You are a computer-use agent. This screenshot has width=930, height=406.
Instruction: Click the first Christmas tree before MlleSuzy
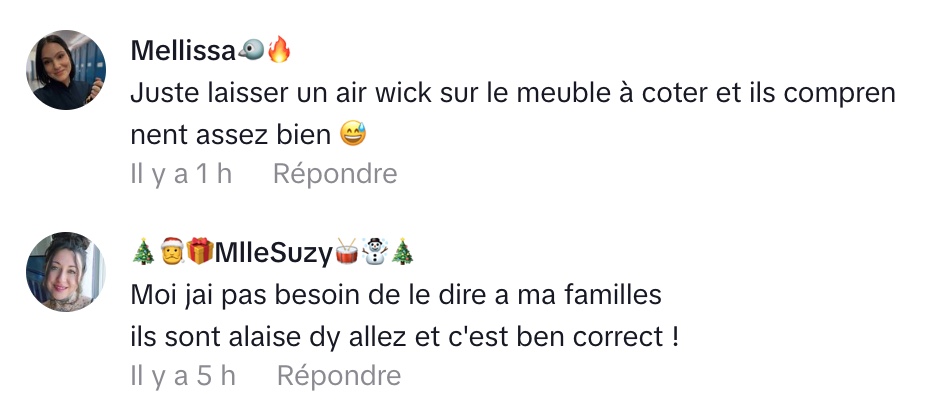(x=144, y=252)
